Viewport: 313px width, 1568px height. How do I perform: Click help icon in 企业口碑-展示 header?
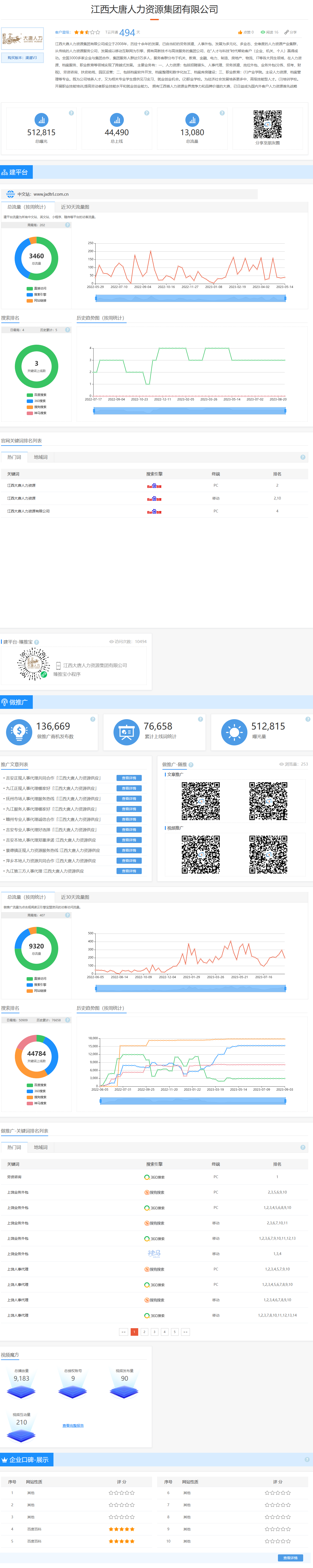tap(307, 1459)
